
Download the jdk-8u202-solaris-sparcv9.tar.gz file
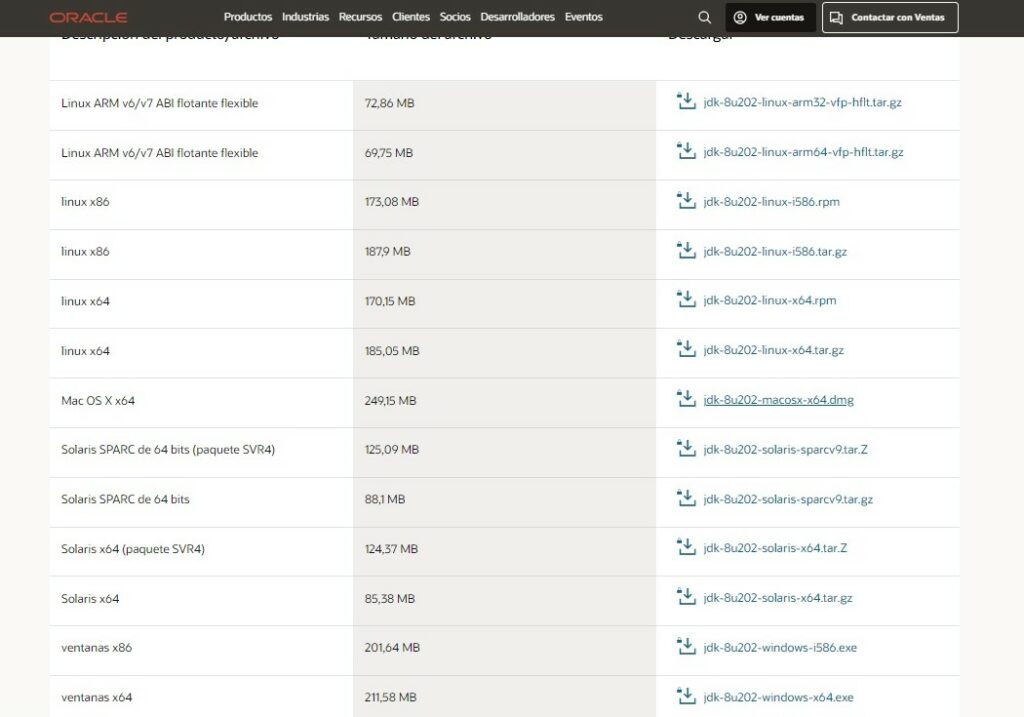(788, 500)
